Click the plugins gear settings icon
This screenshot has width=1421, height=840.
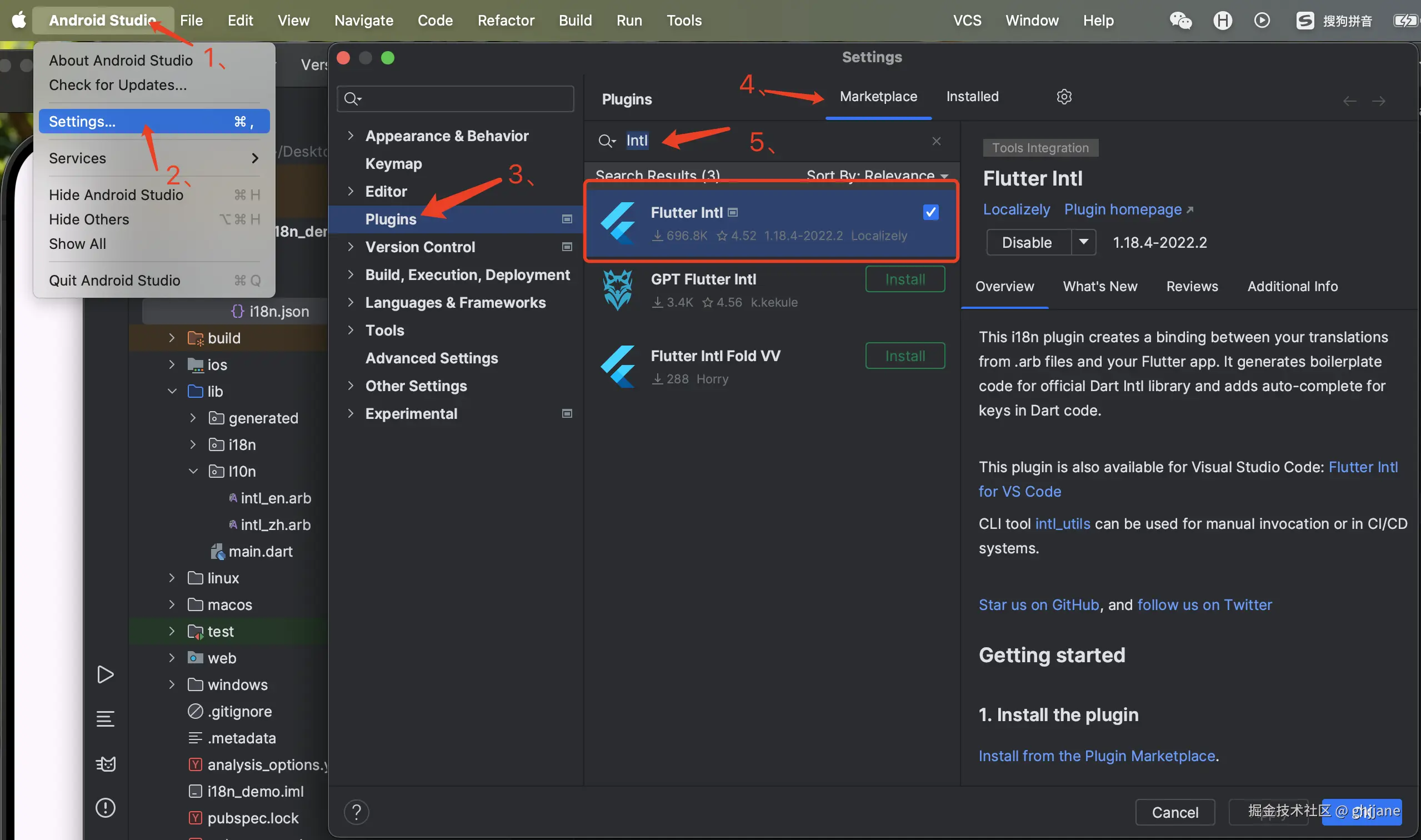tap(1064, 97)
